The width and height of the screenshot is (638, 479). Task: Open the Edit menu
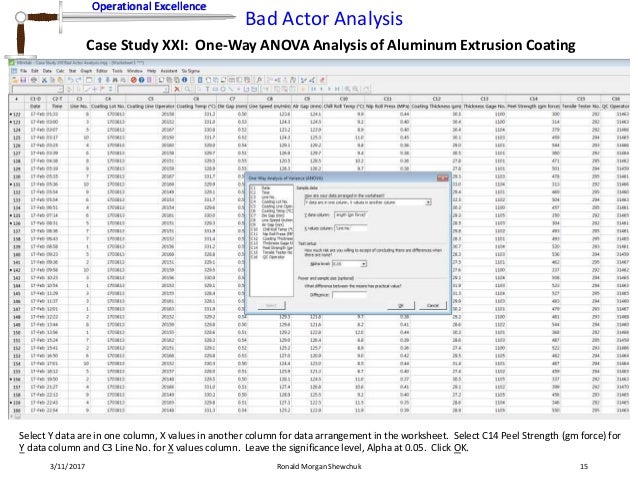tap(35, 71)
